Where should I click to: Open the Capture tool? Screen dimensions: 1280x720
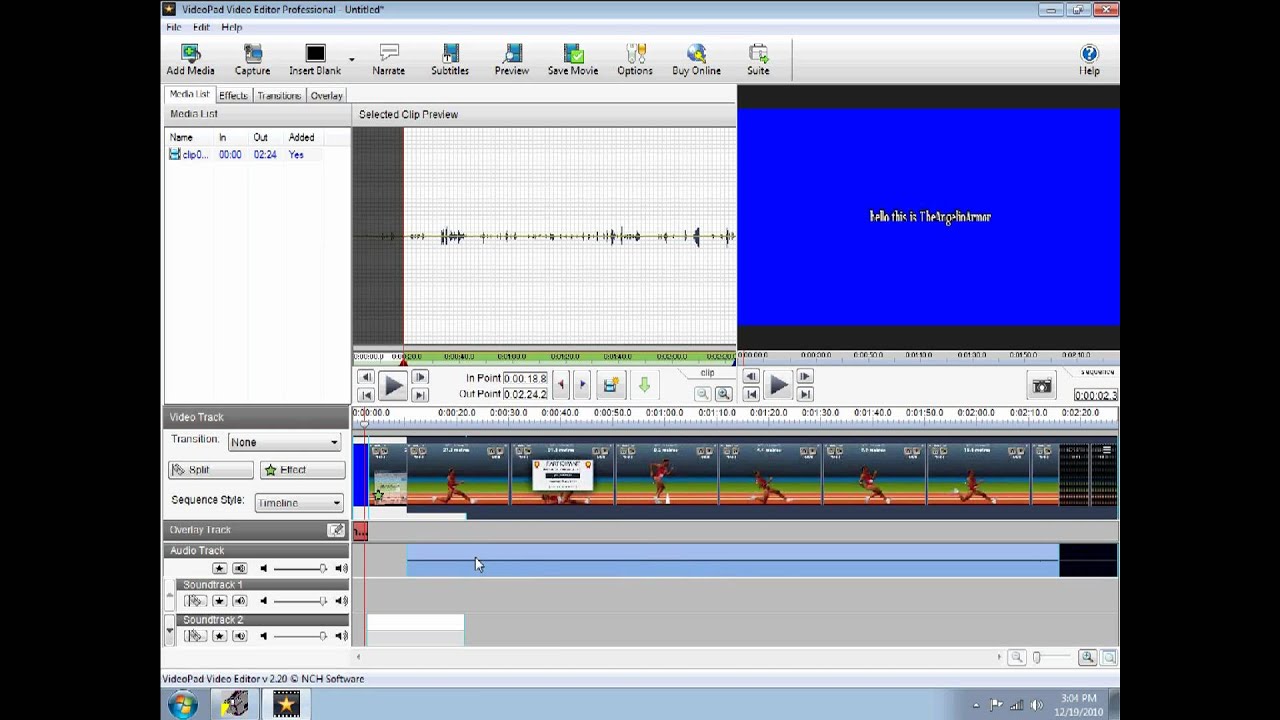252,60
